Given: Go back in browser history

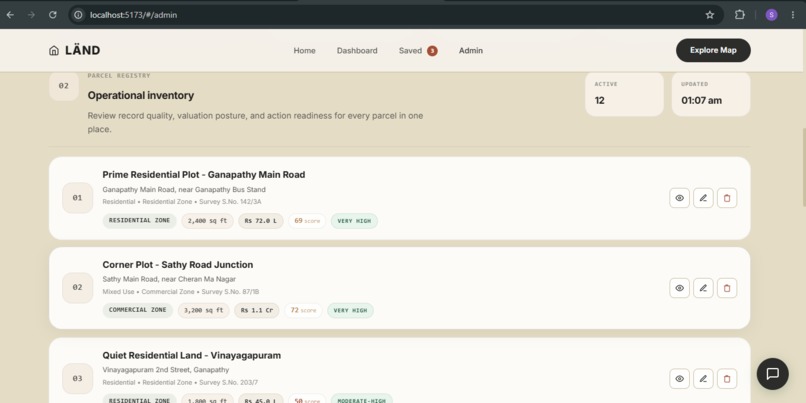Looking at the screenshot, I should [10, 15].
